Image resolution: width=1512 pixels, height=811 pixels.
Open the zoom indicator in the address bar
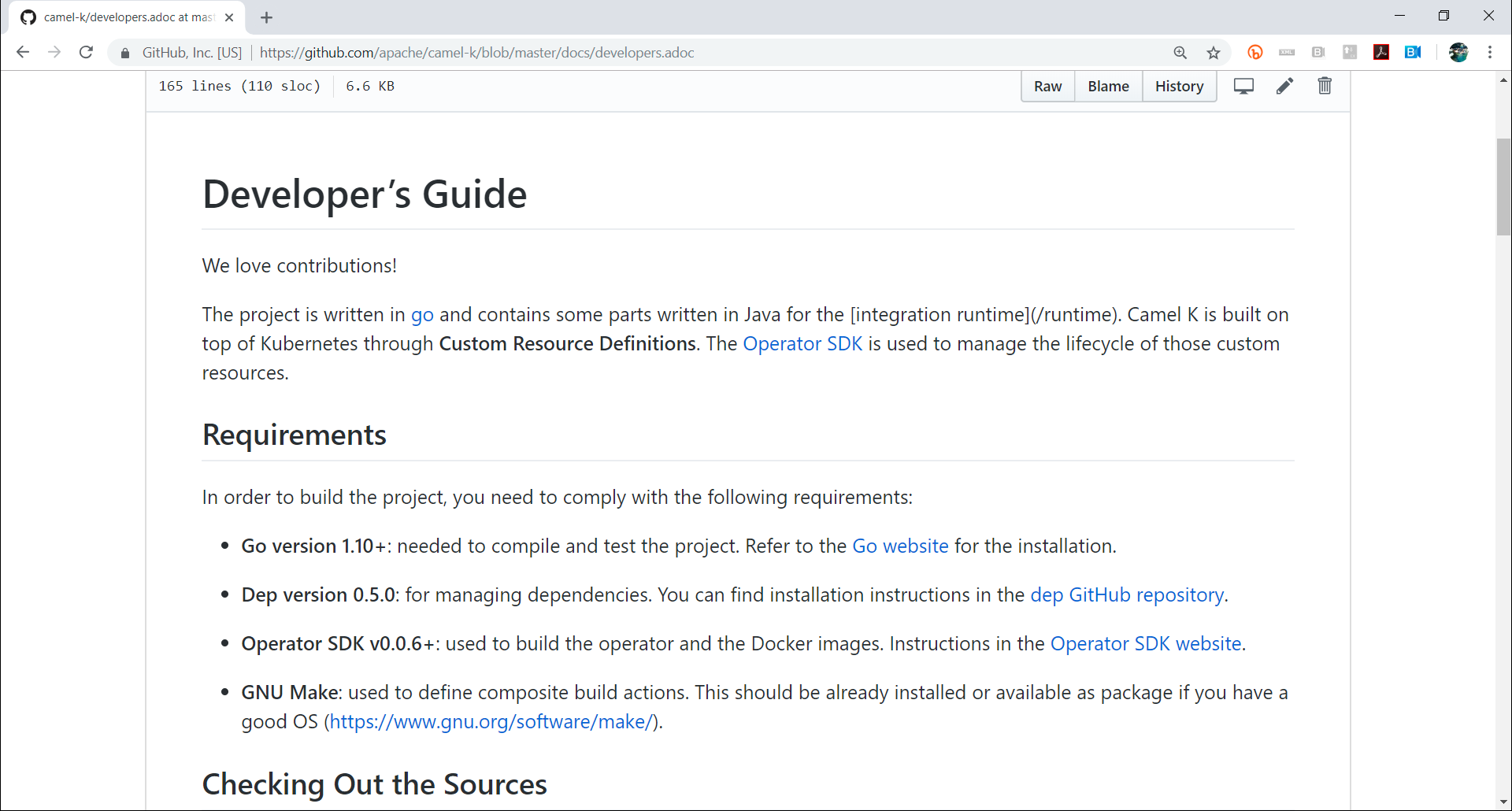[x=1180, y=53]
